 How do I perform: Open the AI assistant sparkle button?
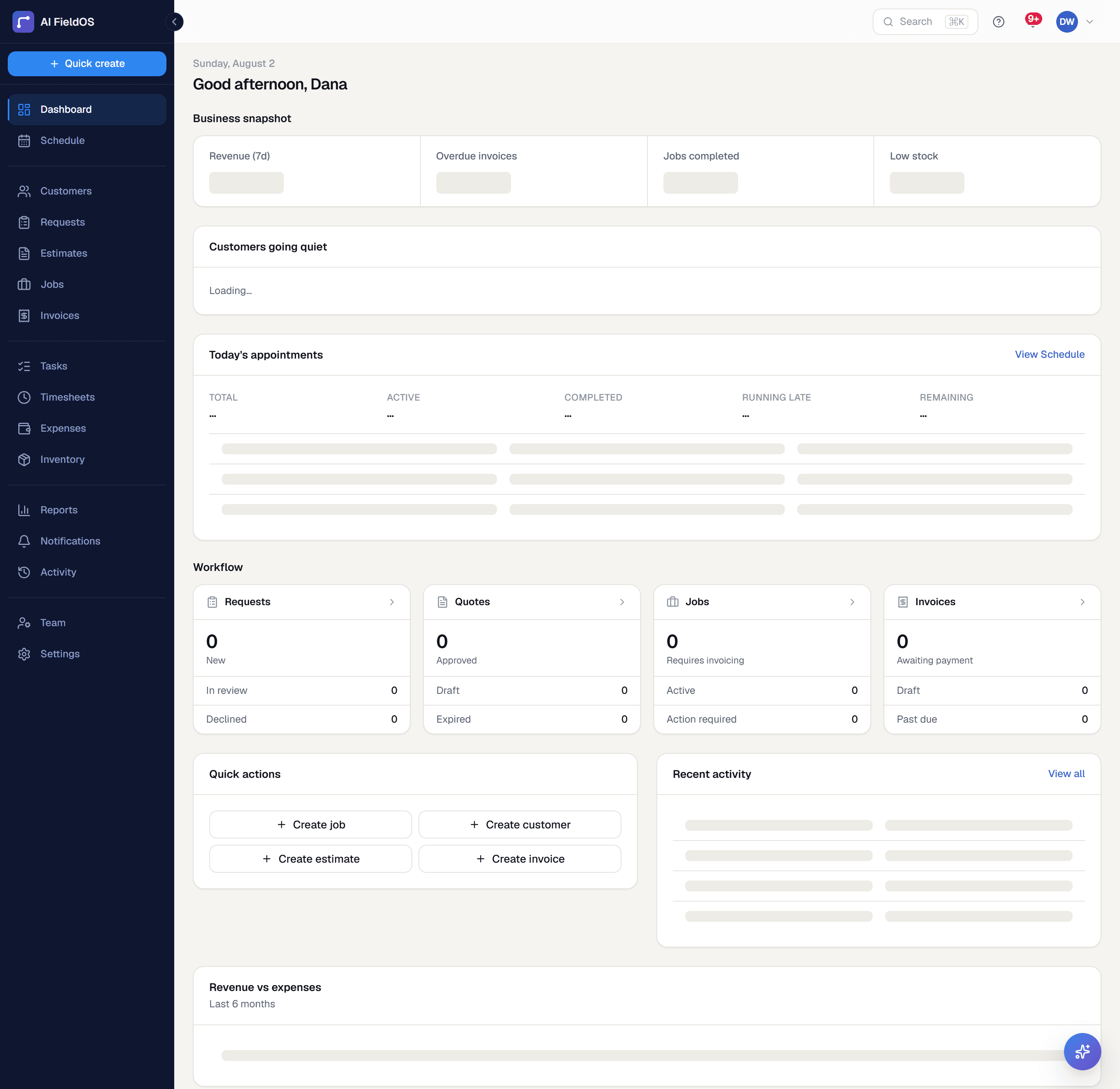coord(1081,1051)
